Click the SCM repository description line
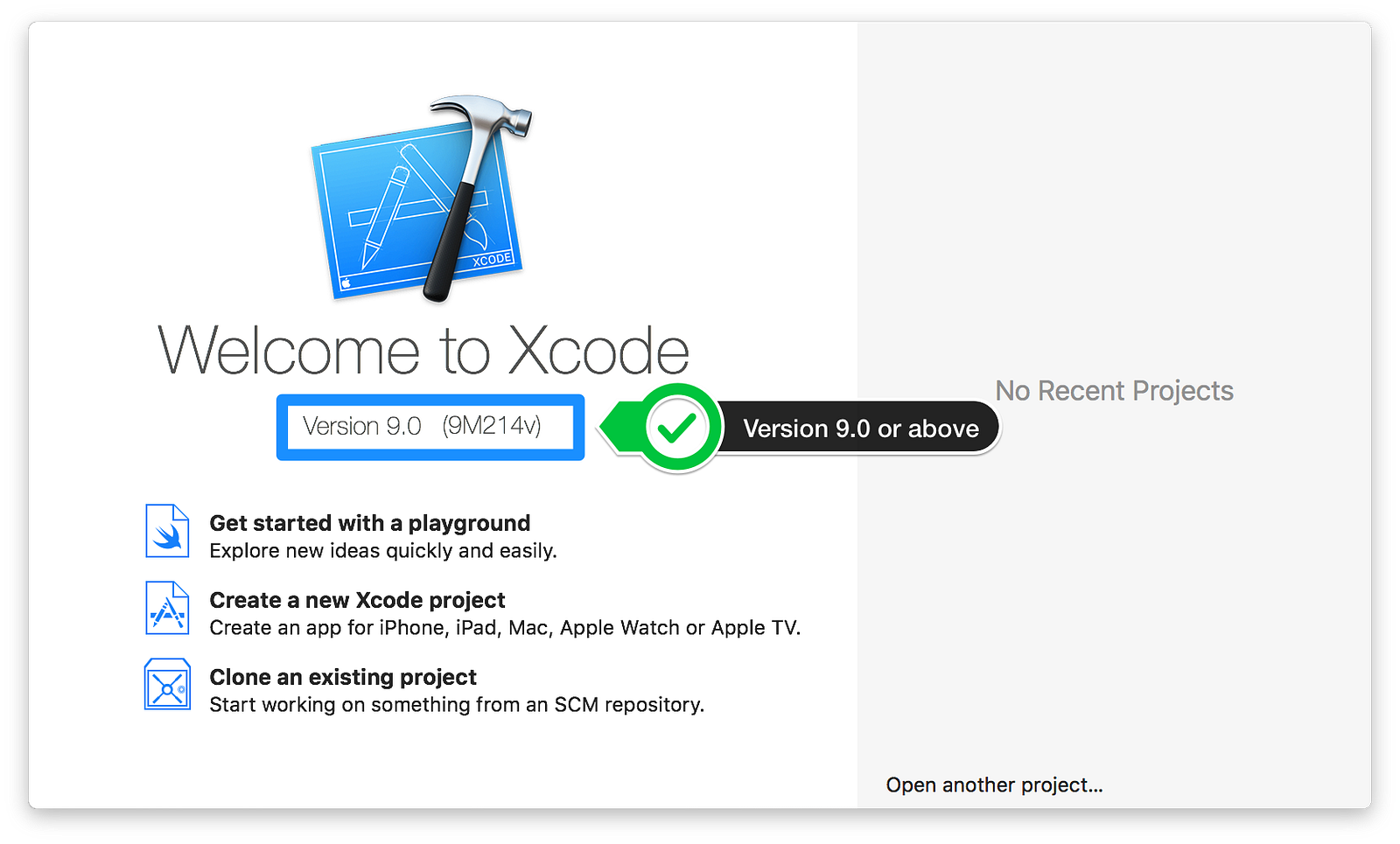 457,704
